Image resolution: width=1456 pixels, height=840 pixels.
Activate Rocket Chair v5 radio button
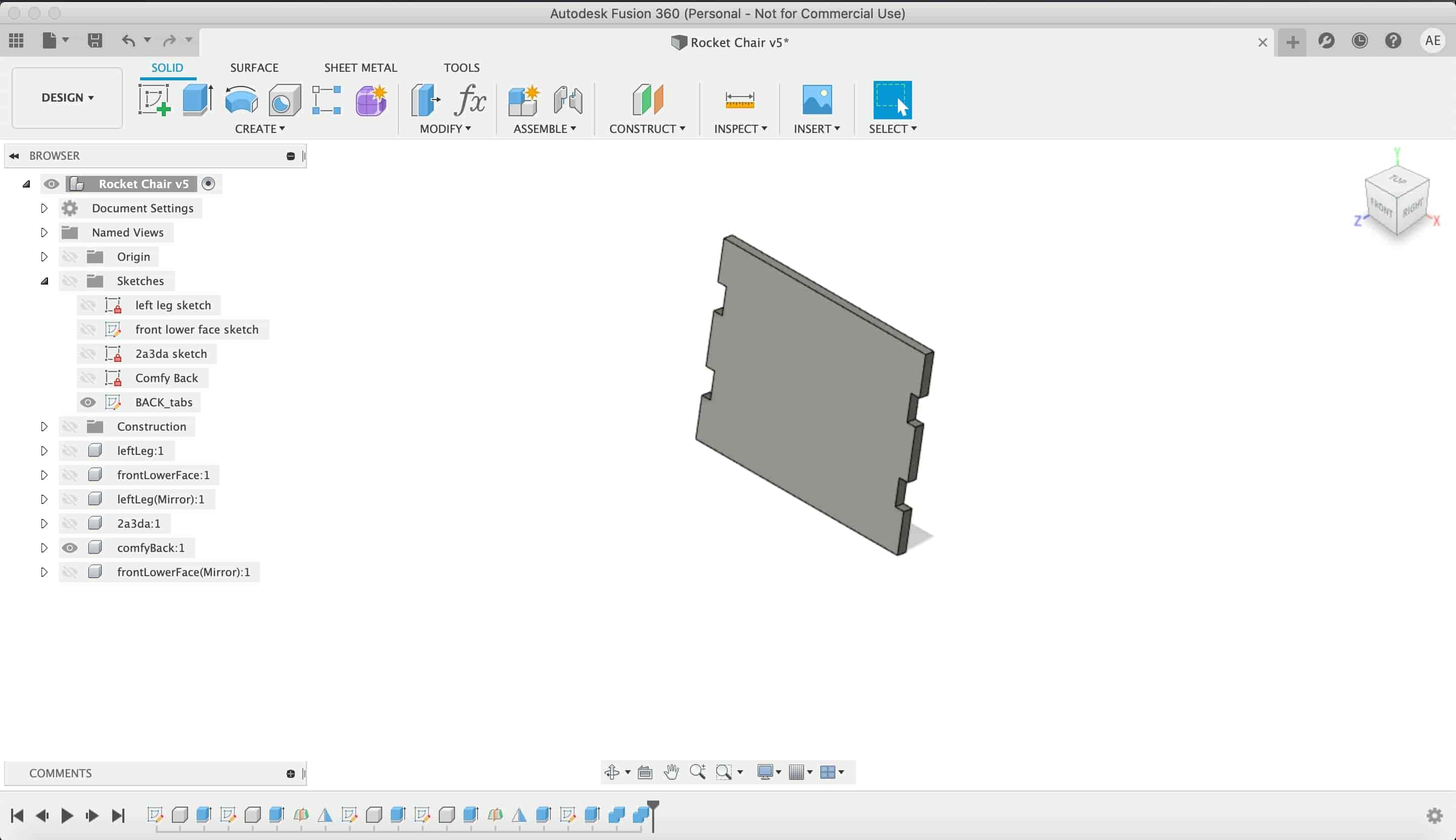pyautogui.click(x=208, y=183)
